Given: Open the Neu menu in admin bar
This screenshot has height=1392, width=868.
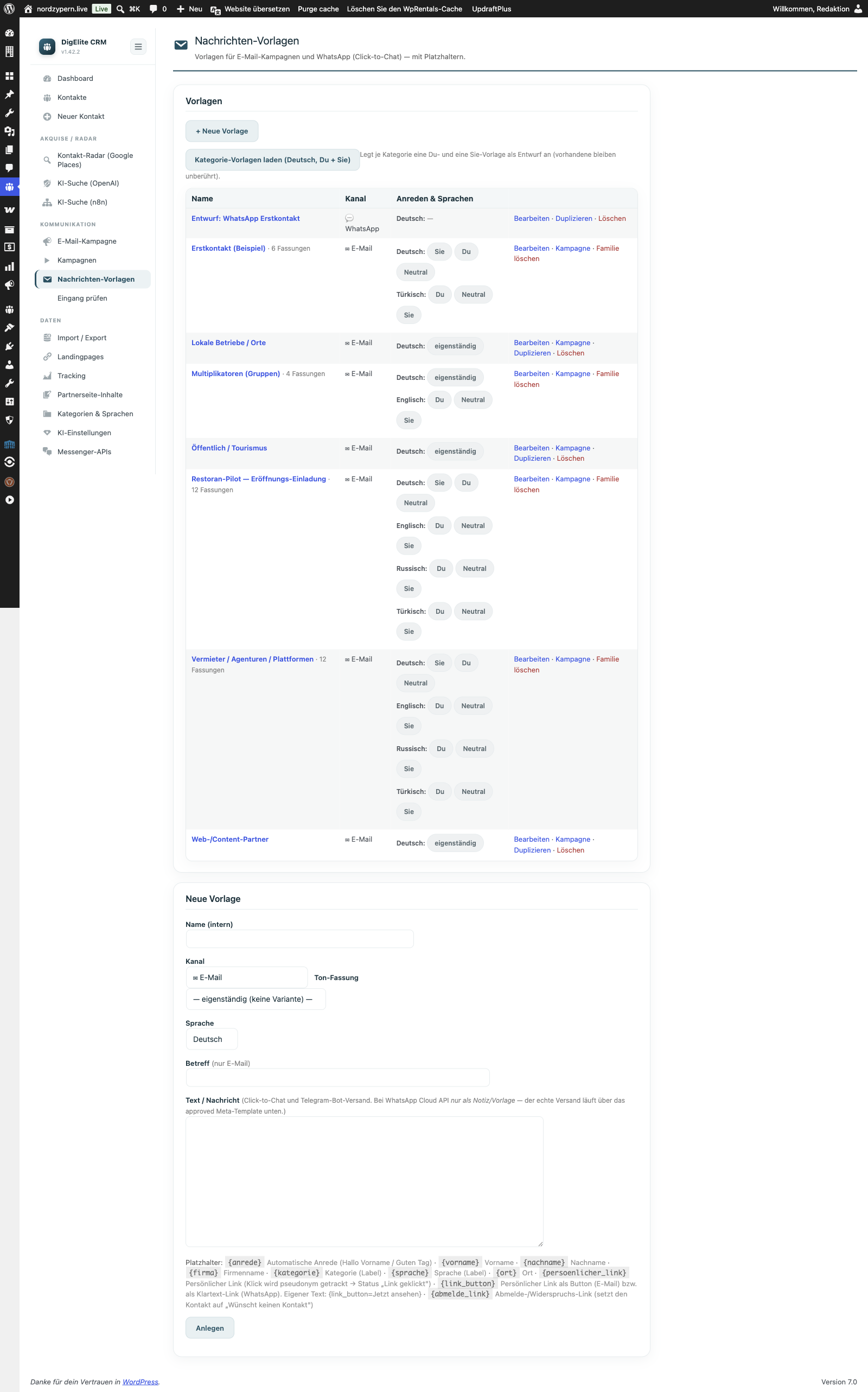Looking at the screenshot, I should tap(189, 9).
